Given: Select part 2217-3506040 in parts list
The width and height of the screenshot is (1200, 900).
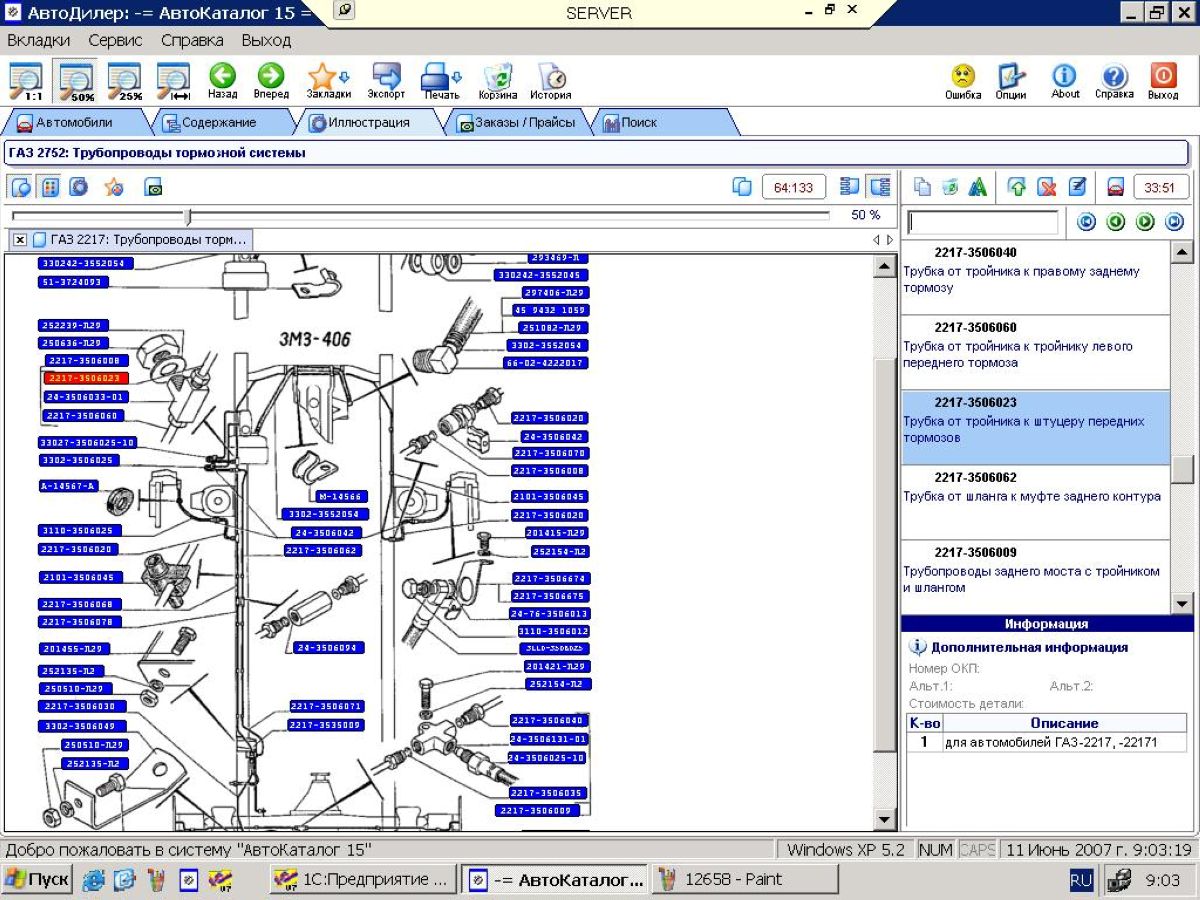Looking at the screenshot, I should [x=1034, y=278].
